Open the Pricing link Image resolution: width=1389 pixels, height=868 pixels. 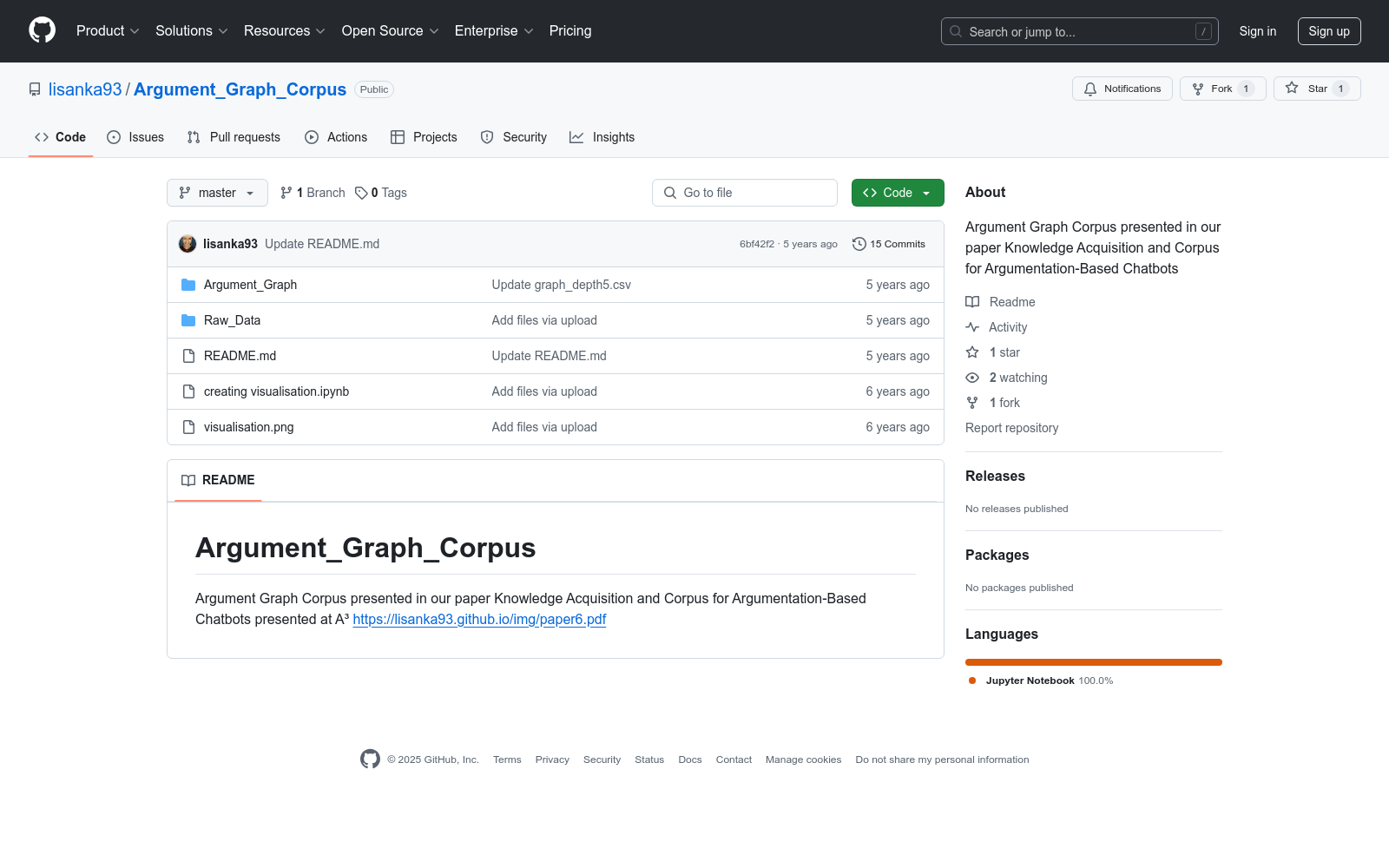pyautogui.click(x=570, y=30)
